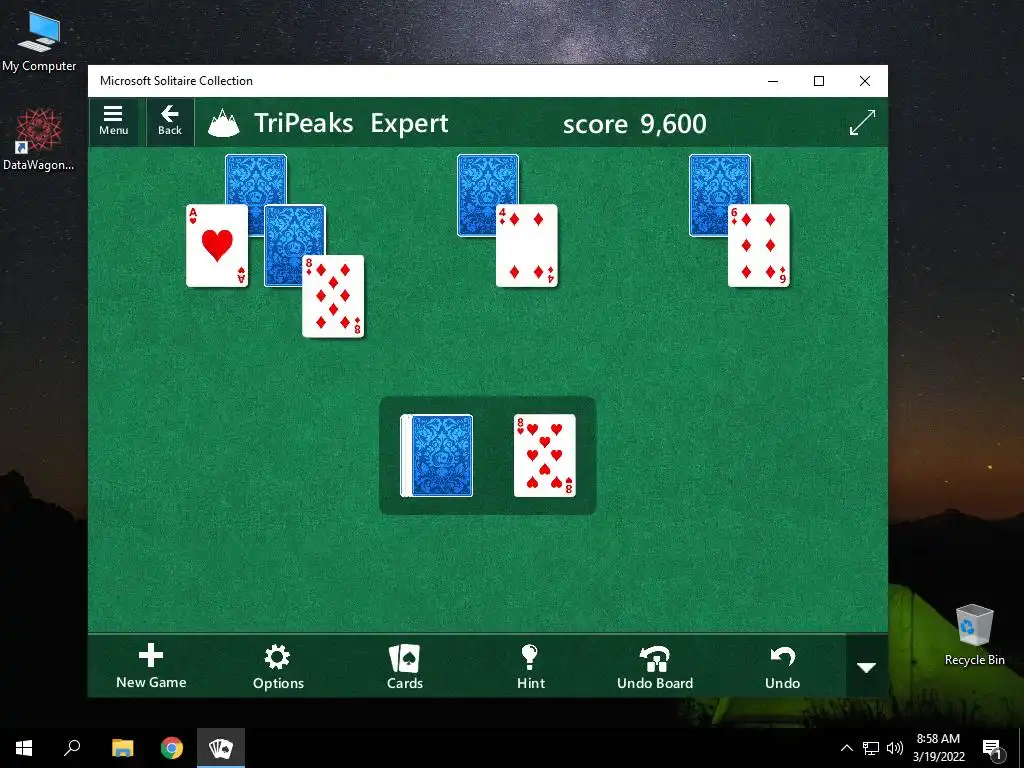Close the Microsoft Solitaire Collection window

(x=865, y=81)
